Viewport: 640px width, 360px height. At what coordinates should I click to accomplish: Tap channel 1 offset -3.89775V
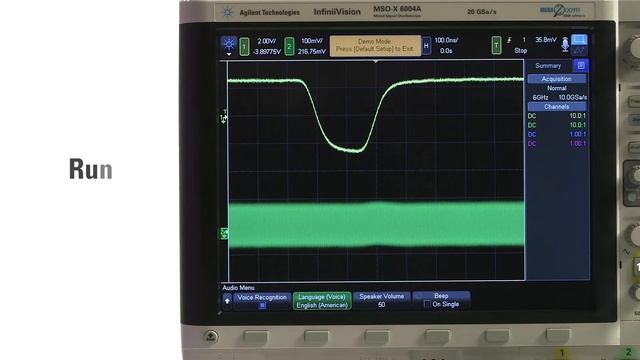(x=267, y=52)
